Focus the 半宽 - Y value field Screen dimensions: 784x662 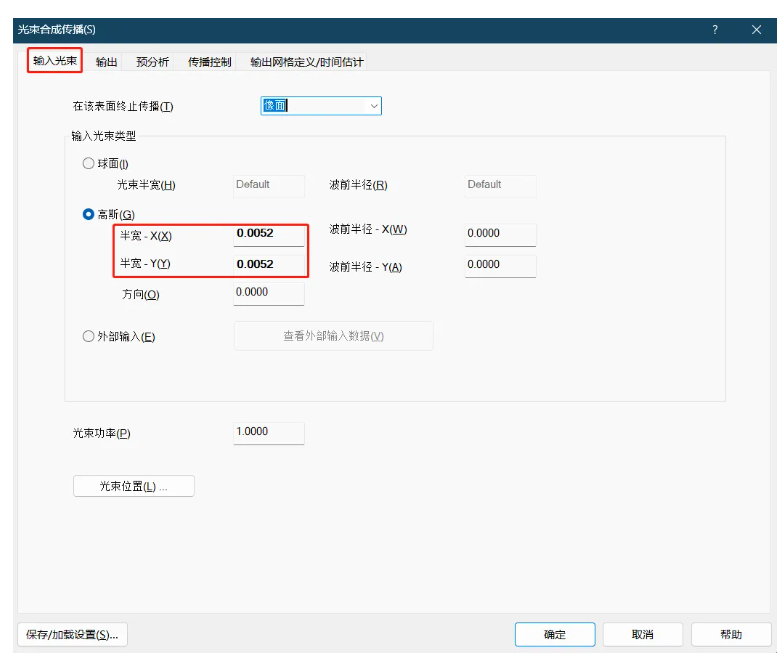click(268, 265)
